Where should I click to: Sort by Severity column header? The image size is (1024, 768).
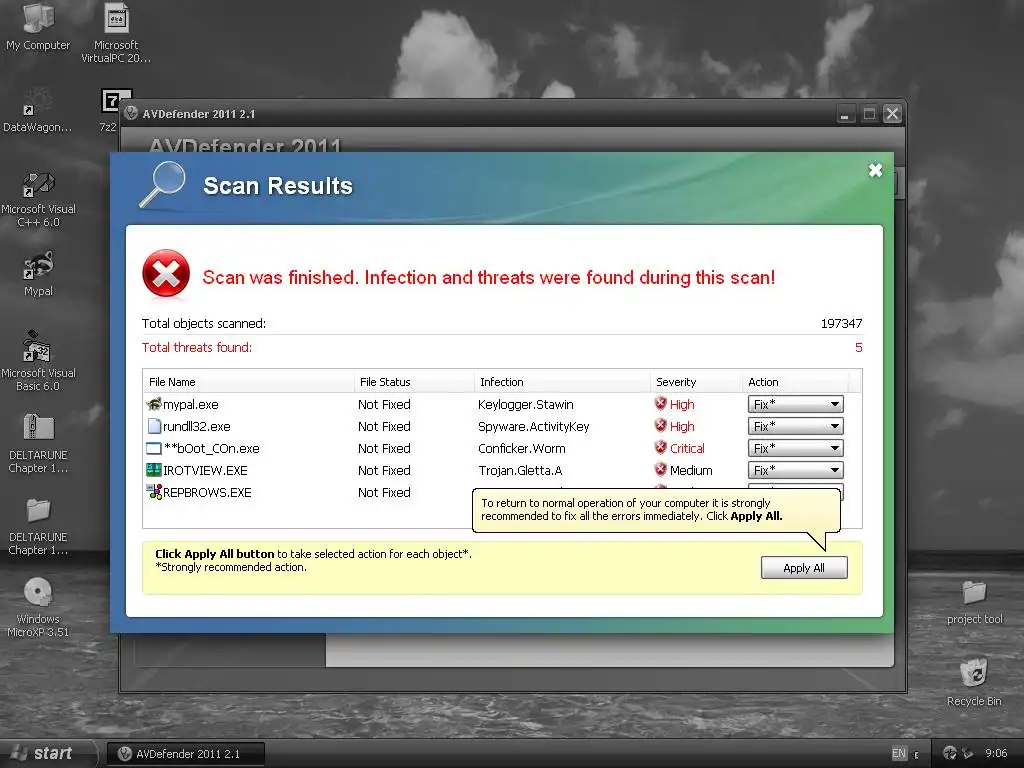(696, 382)
